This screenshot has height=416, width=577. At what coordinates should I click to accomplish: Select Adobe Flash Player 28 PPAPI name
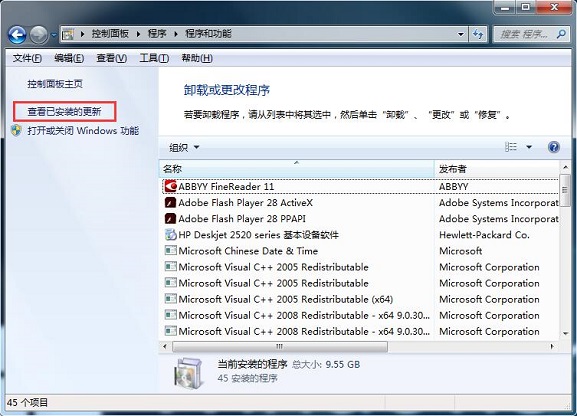click(x=242, y=219)
